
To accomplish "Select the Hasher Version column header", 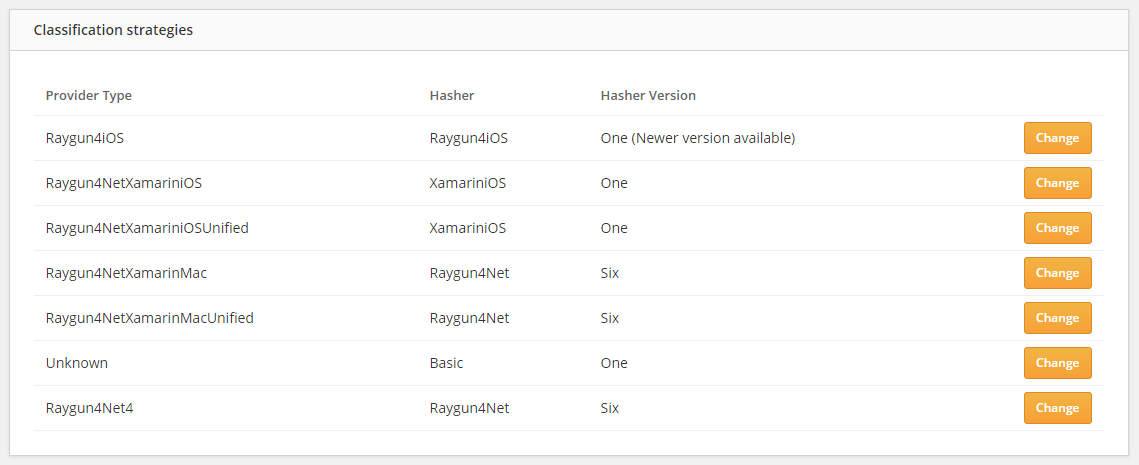I will click(648, 96).
